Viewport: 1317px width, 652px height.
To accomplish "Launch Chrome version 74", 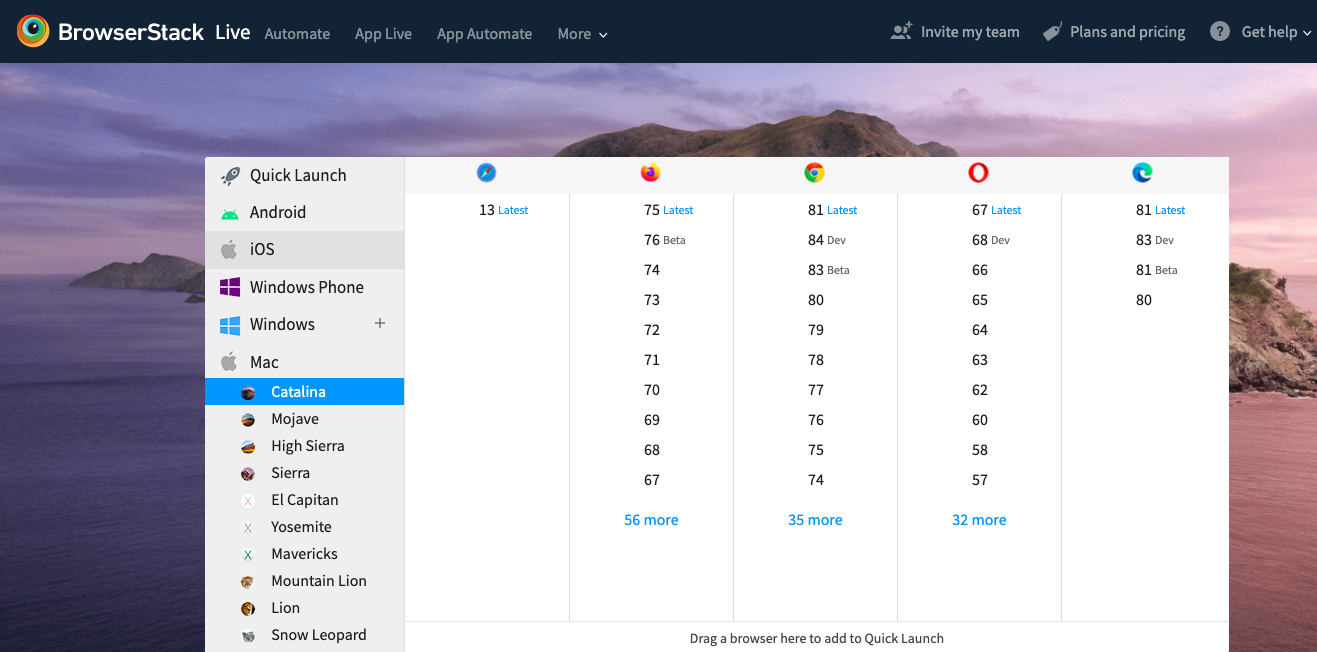I will pyautogui.click(x=816, y=480).
